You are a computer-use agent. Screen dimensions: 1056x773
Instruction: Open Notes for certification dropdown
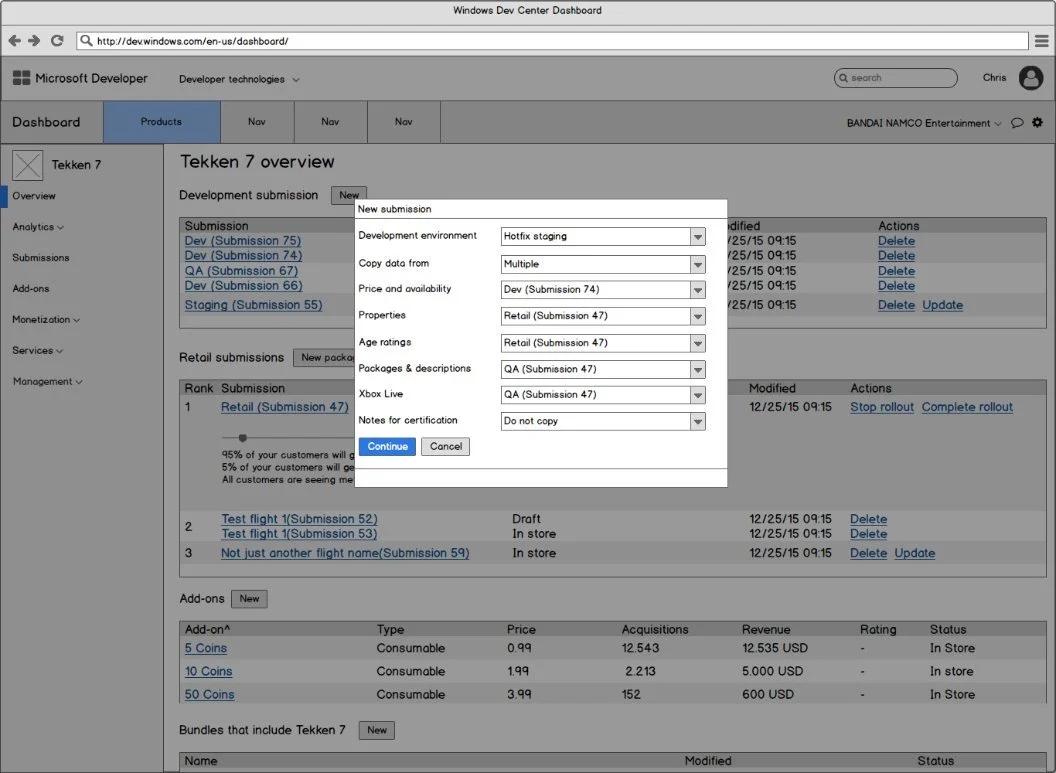tap(603, 421)
